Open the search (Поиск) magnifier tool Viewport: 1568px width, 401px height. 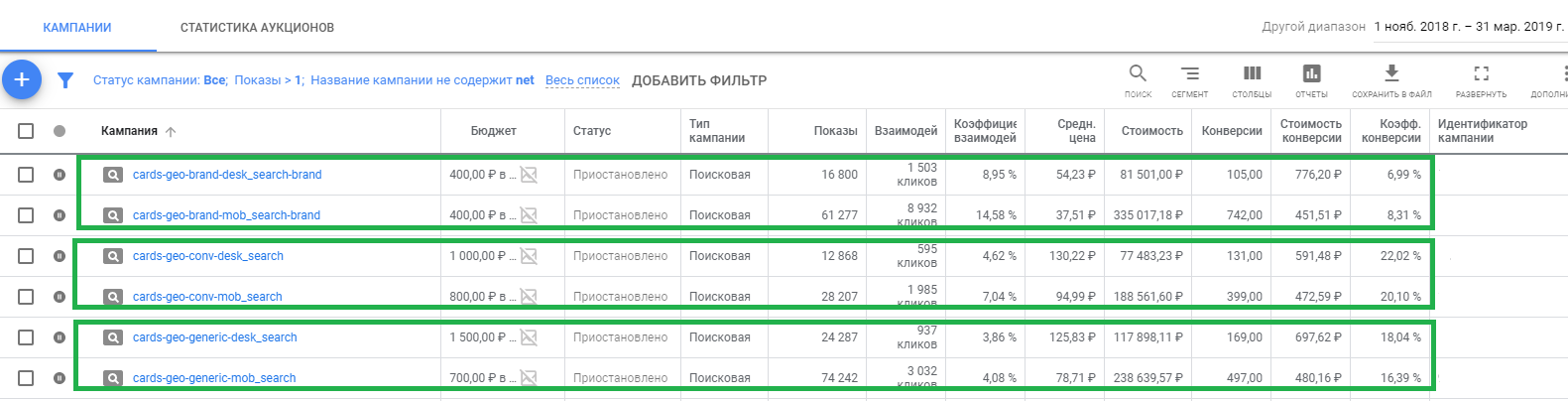[1138, 74]
